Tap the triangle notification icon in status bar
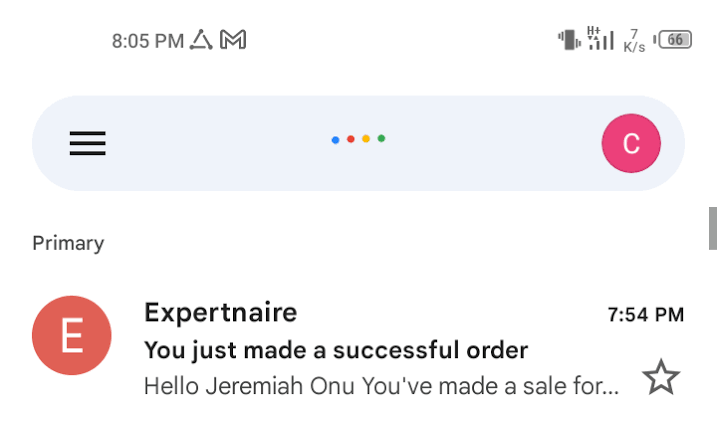Viewport: 717px width, 428px height. [201, 39]
